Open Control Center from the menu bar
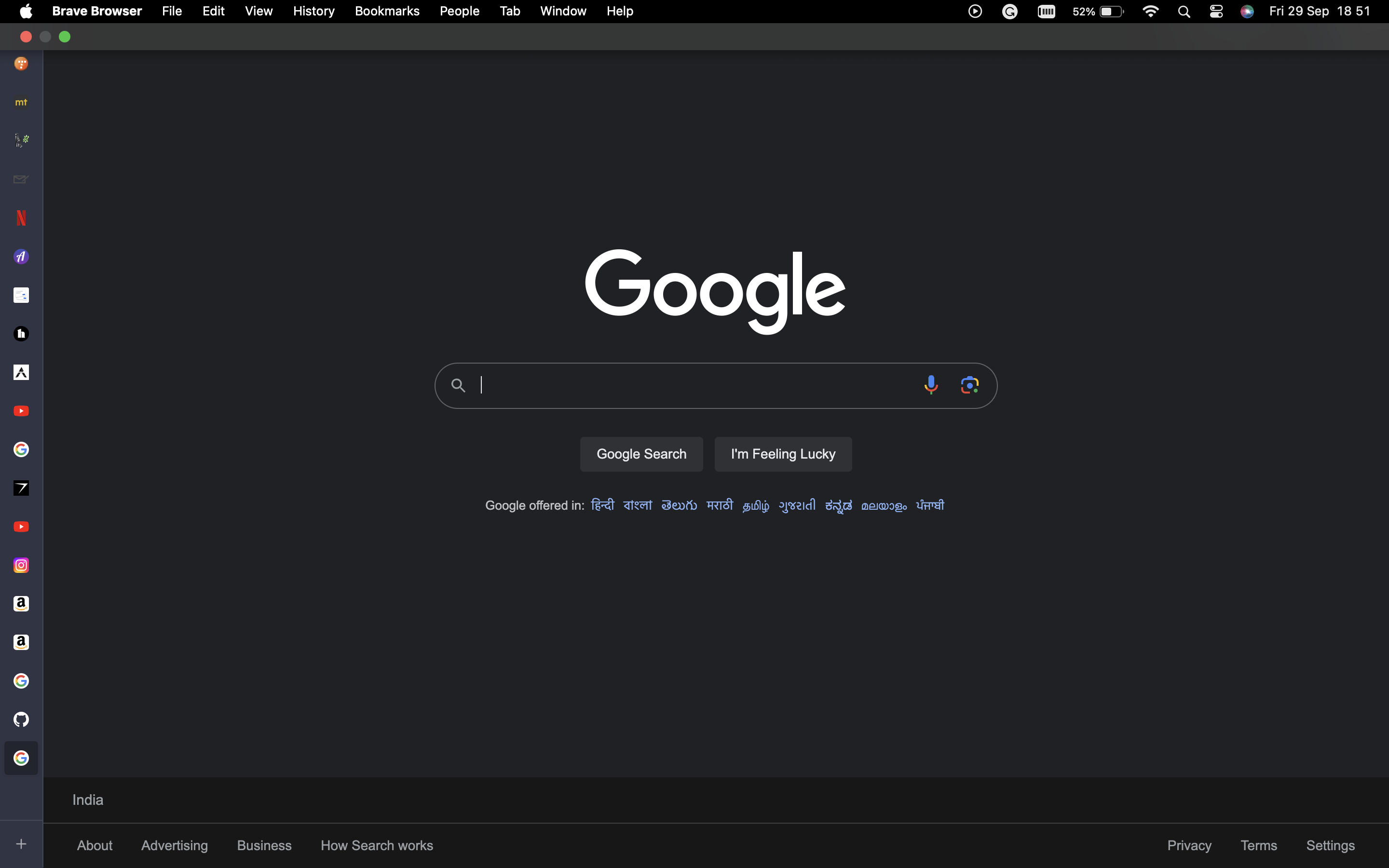This screenshot has height=868, width=1389. (x=1216, y=11)
